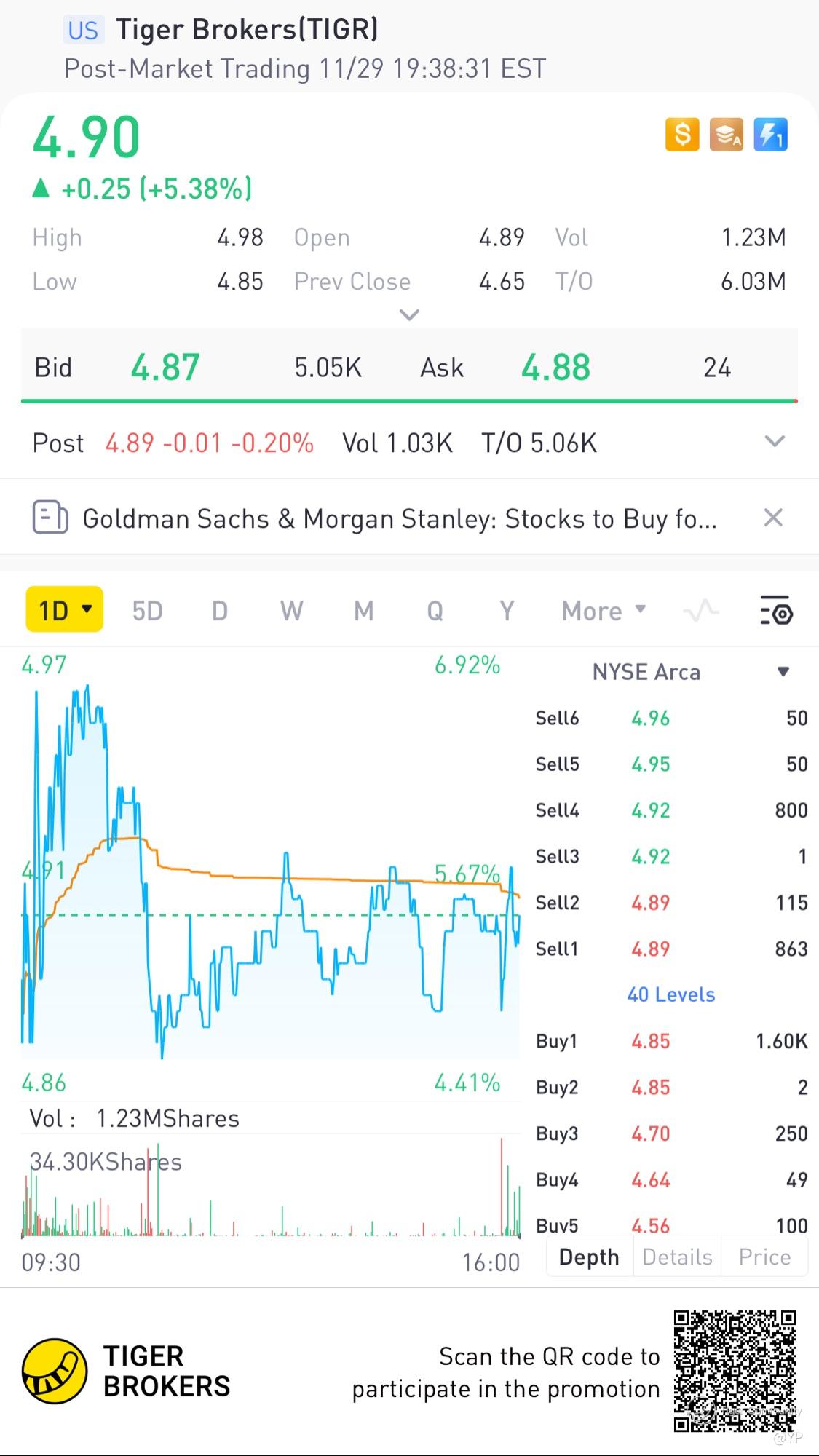This screenshot has width=819, height=1456.
Task: Switch chart to M monthly timeframe
Action: pyautogui.click(x=364, y=610)
